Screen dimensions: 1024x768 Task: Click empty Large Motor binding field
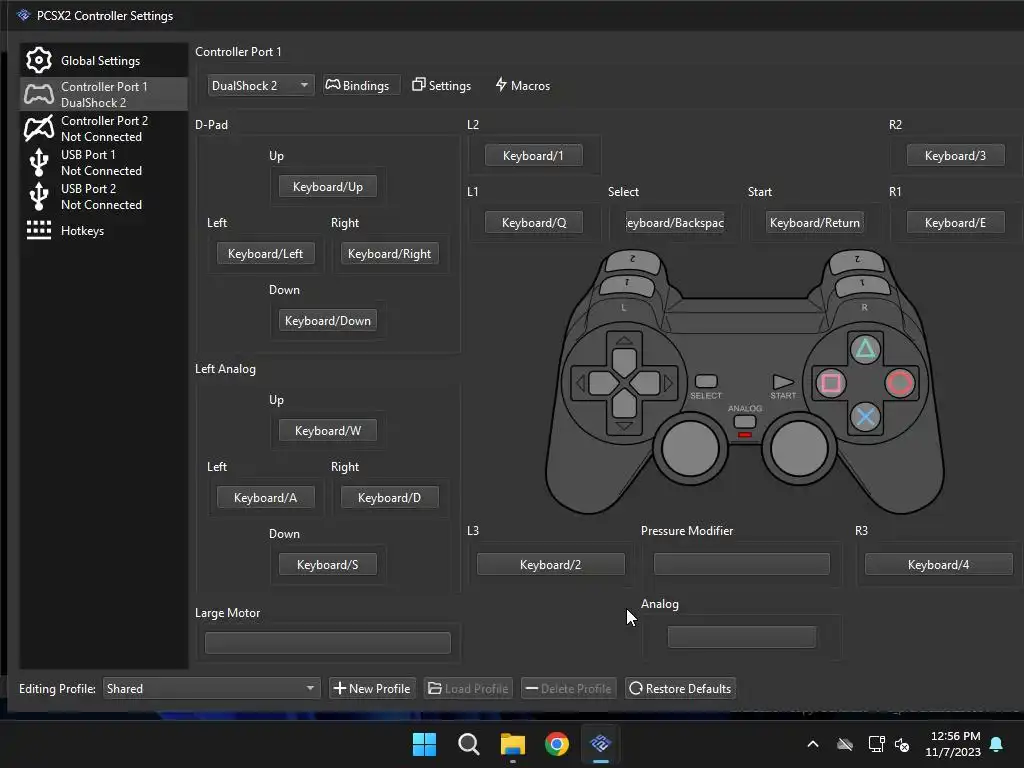tap(328, 643)
